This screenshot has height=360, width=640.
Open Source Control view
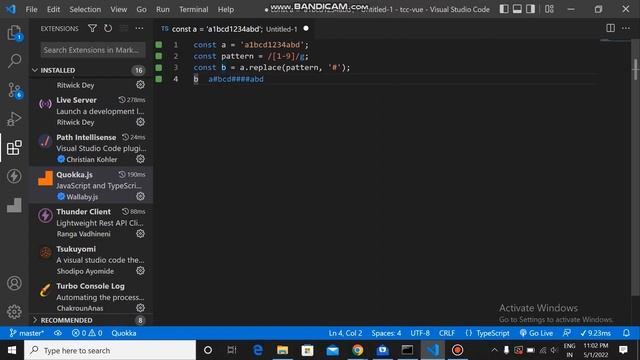14,90
